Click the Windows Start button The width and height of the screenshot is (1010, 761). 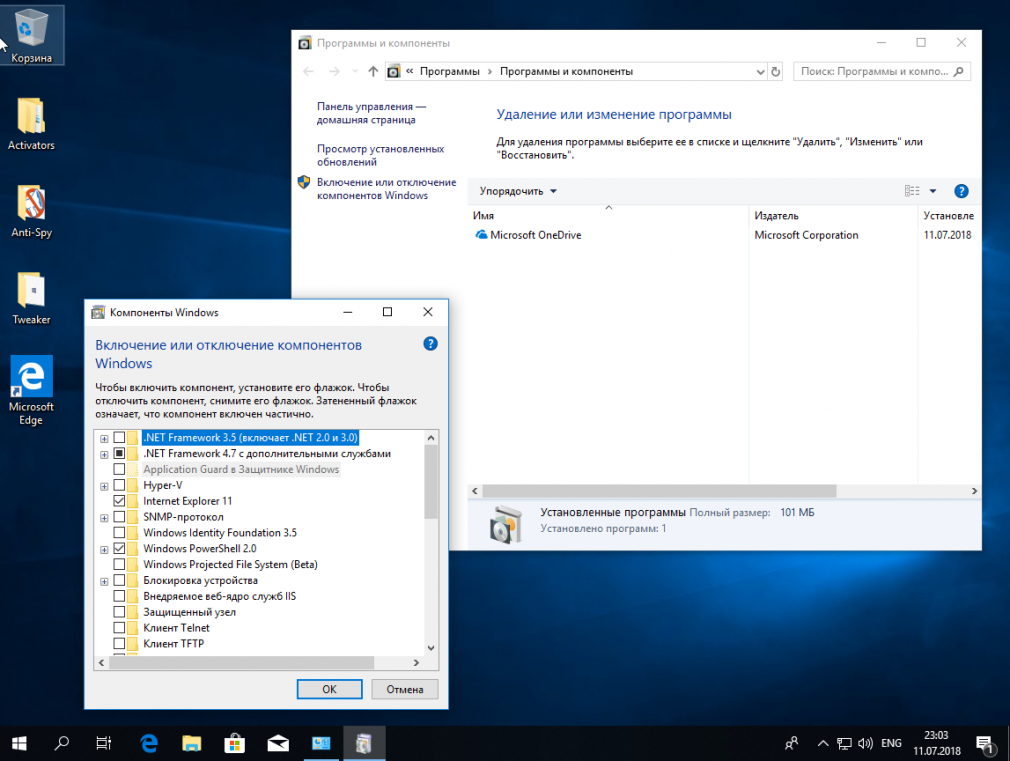coord(19,744)
